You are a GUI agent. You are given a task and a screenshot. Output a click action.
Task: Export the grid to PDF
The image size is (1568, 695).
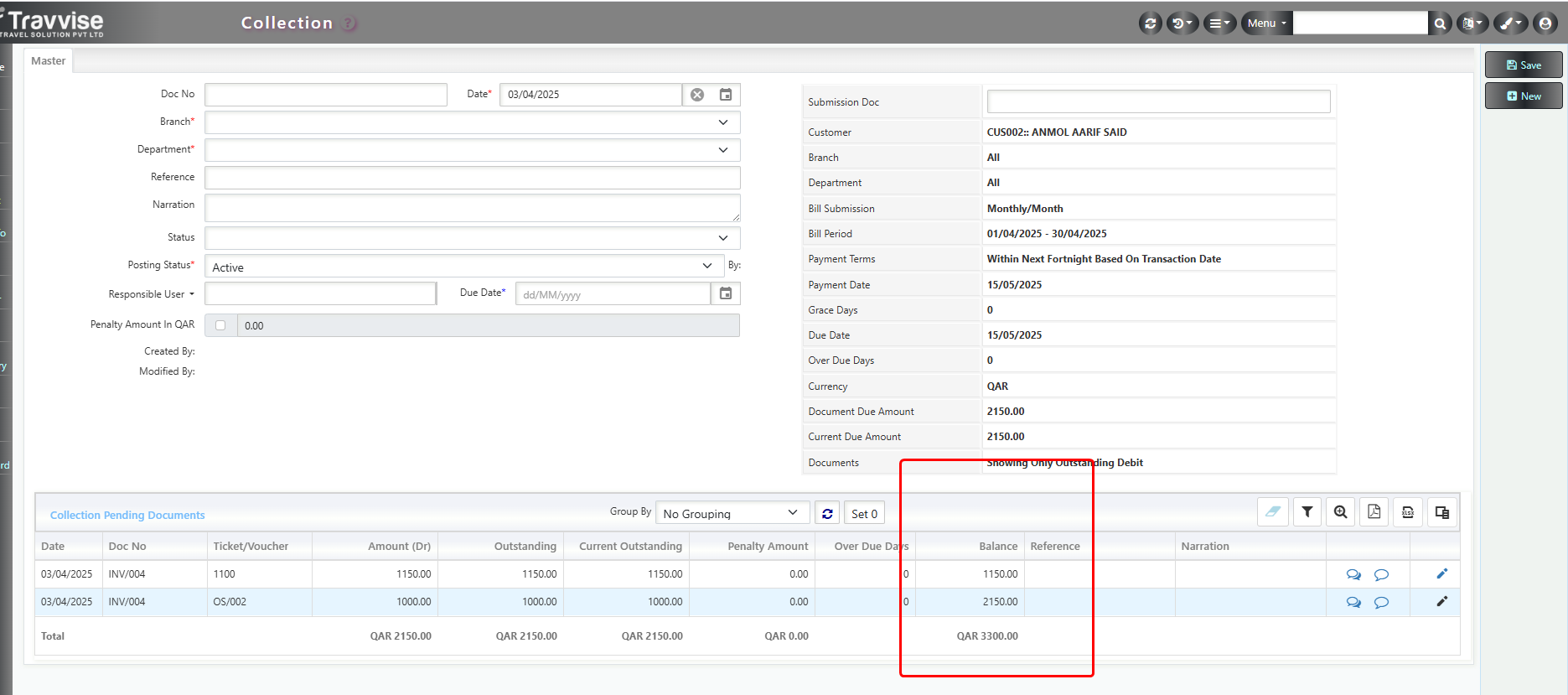pyautogui.click(x=1374, y=512)
